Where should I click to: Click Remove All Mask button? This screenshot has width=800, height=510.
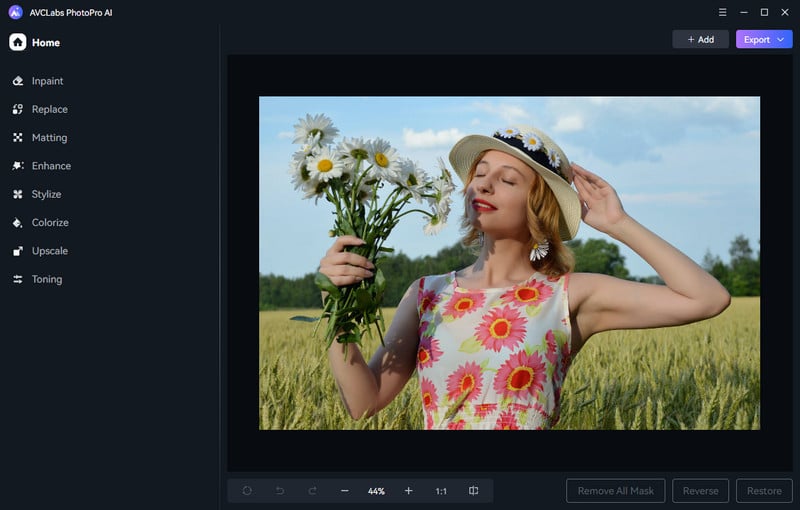point(616,491)
